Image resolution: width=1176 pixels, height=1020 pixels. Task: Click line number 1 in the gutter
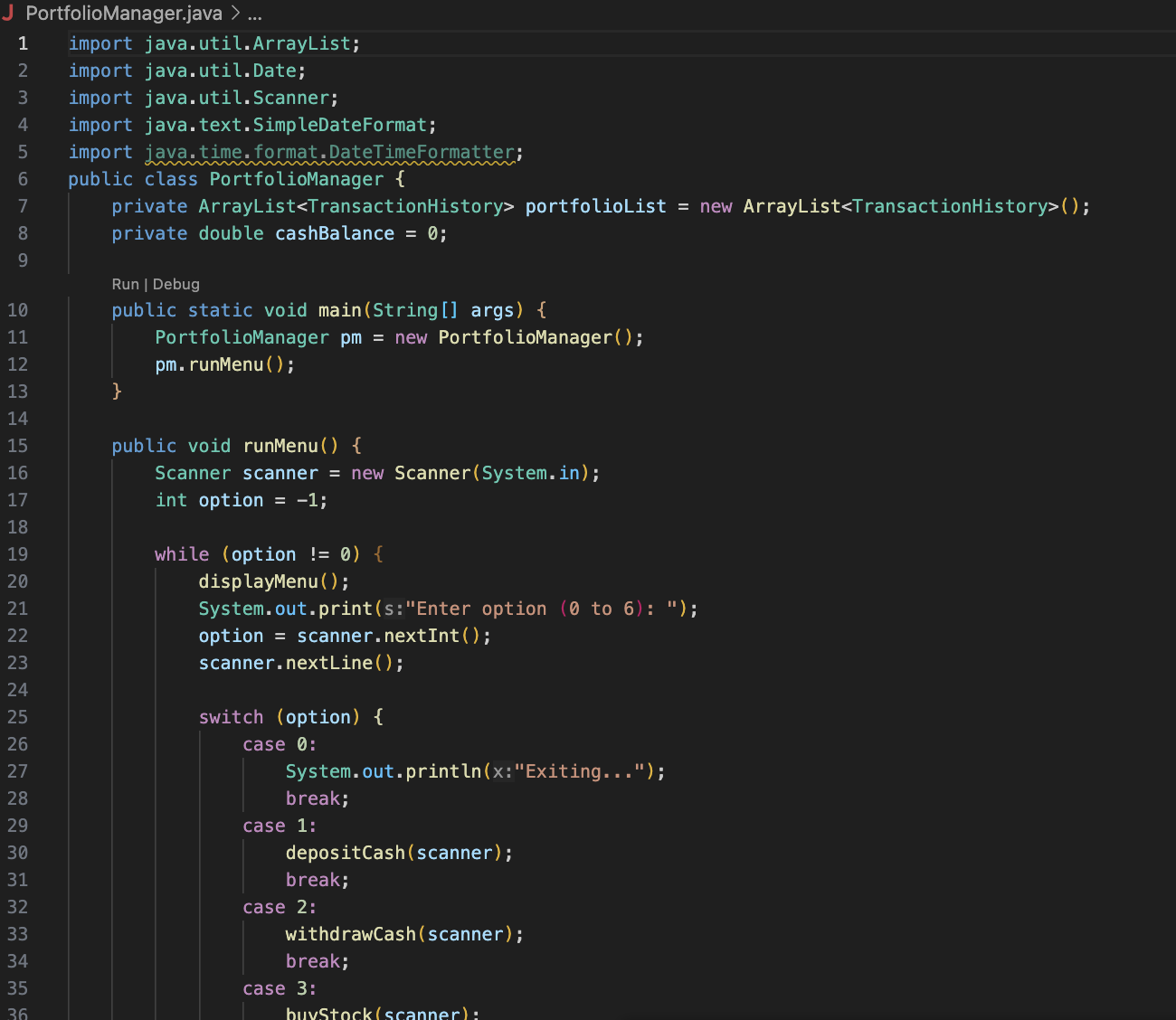click(x=23, y=42)
